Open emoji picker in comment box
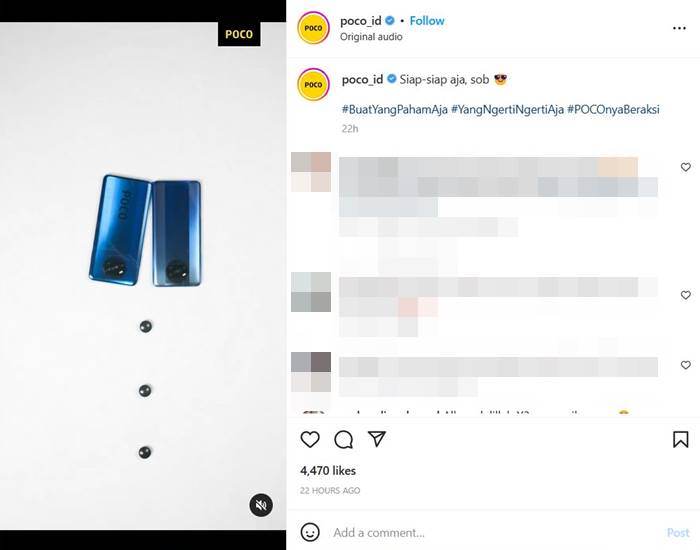Image resolution: width=700 pixels, height=550 pixels. (x=310, y=532)
